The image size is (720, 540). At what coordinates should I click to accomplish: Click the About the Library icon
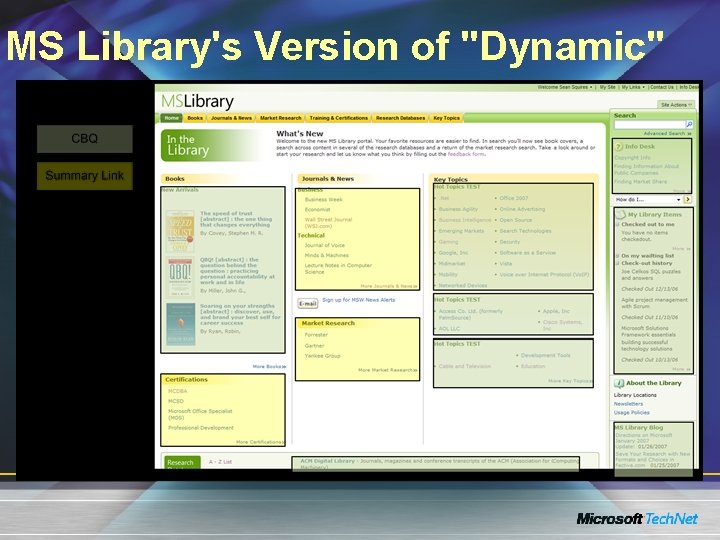coord(619,383)
